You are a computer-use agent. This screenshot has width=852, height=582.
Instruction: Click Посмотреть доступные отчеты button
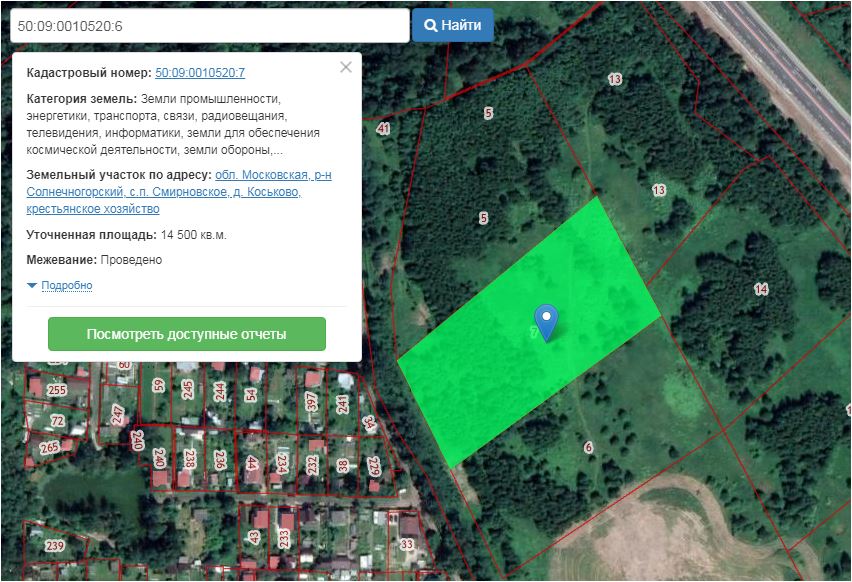pos(187,334)
